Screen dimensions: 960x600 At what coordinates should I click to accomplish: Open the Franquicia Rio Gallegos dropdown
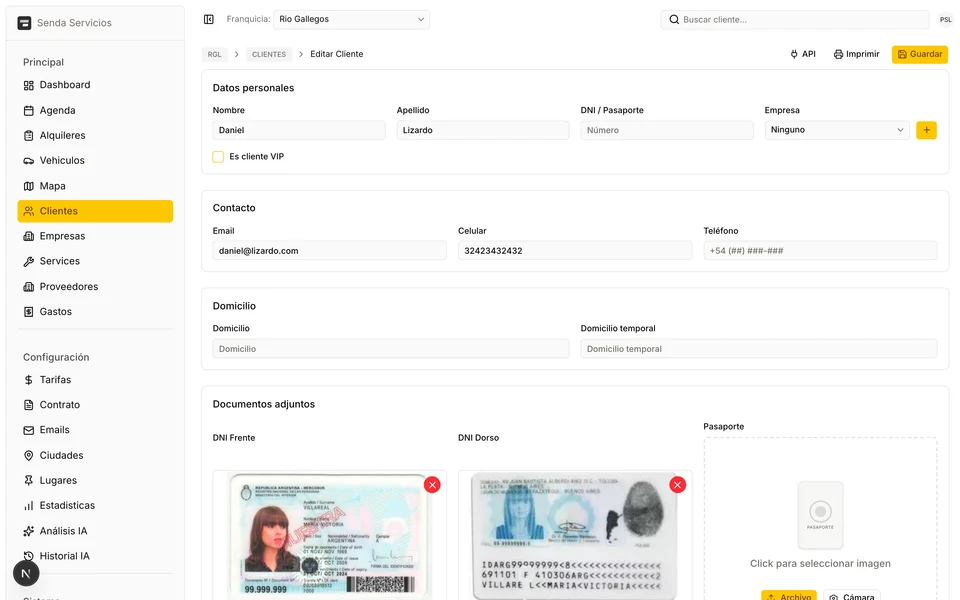[x=351, y=19]
